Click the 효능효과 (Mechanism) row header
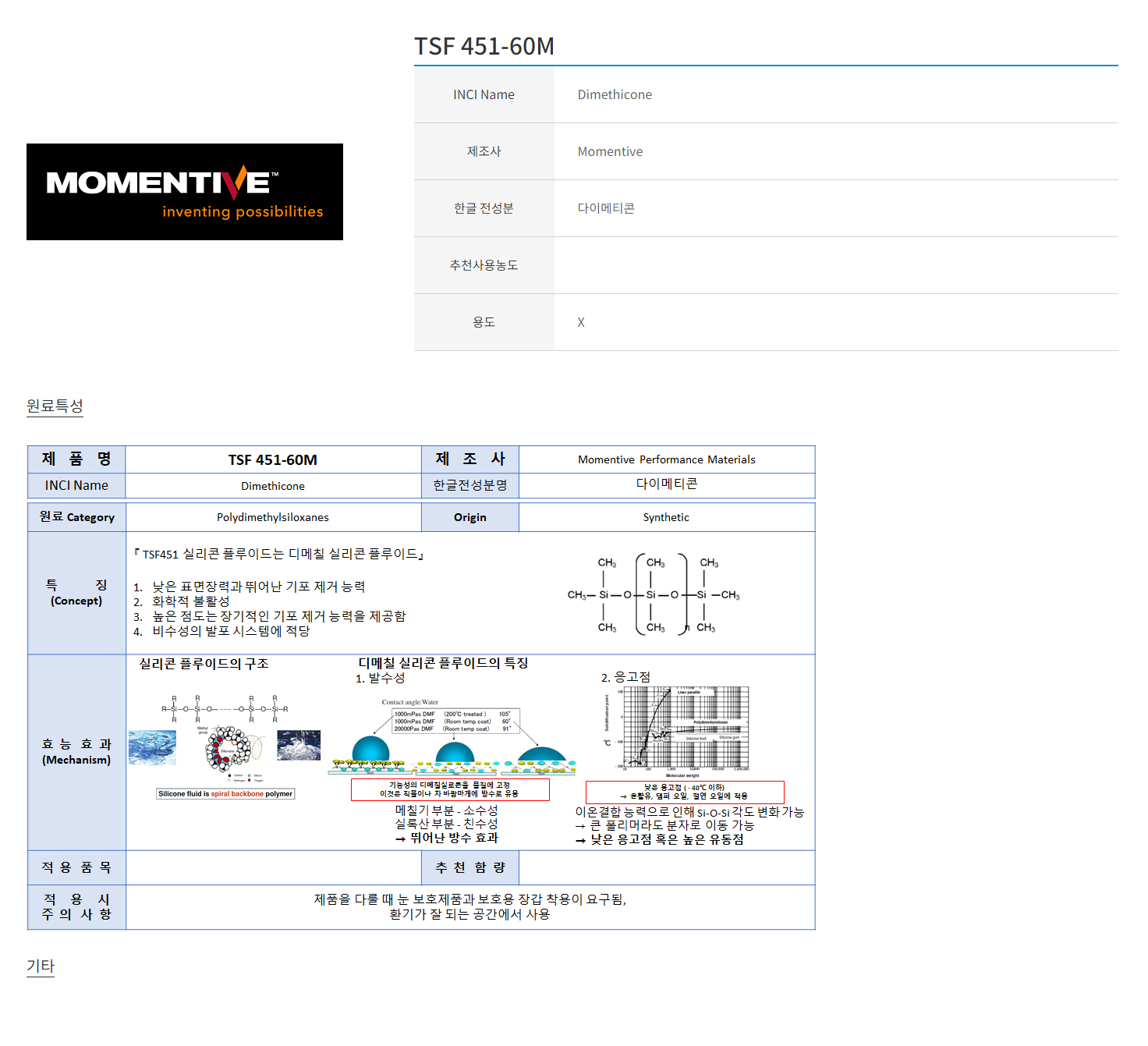Image resolution: width=1148 pixels, height=1046 pixels. click(76, 752)
